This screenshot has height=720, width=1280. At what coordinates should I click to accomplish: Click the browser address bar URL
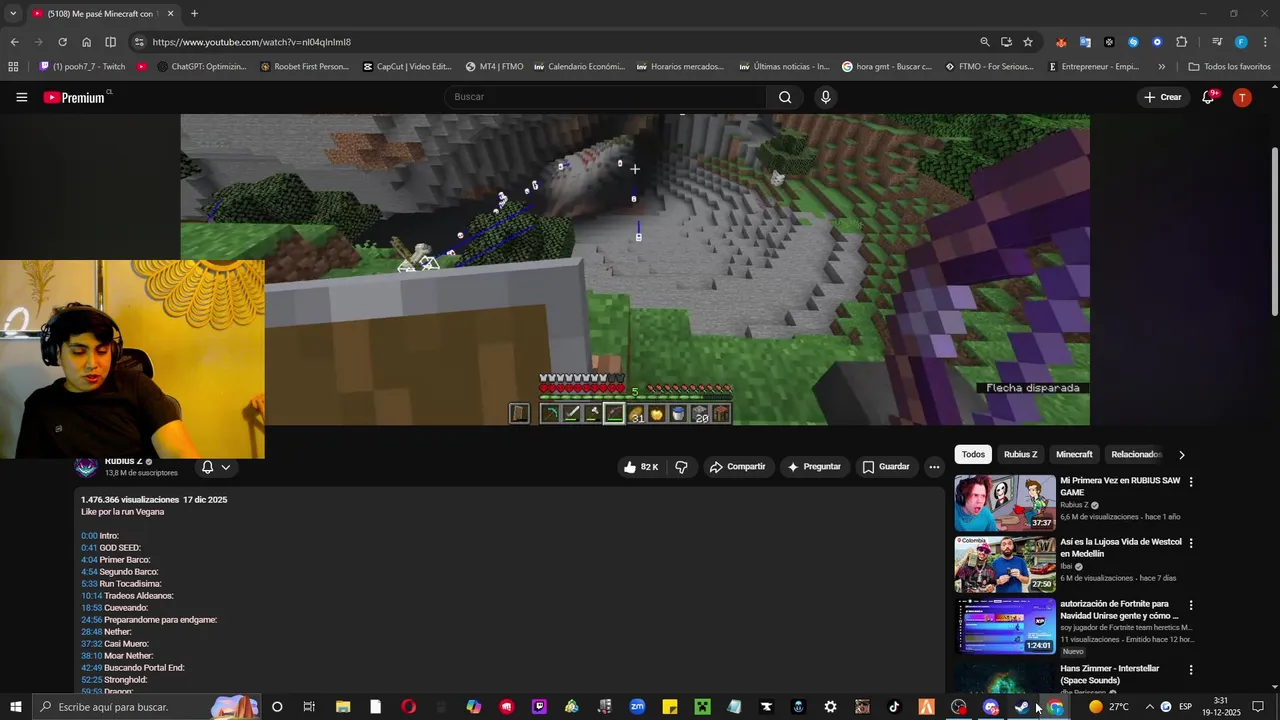coord(252,42)
